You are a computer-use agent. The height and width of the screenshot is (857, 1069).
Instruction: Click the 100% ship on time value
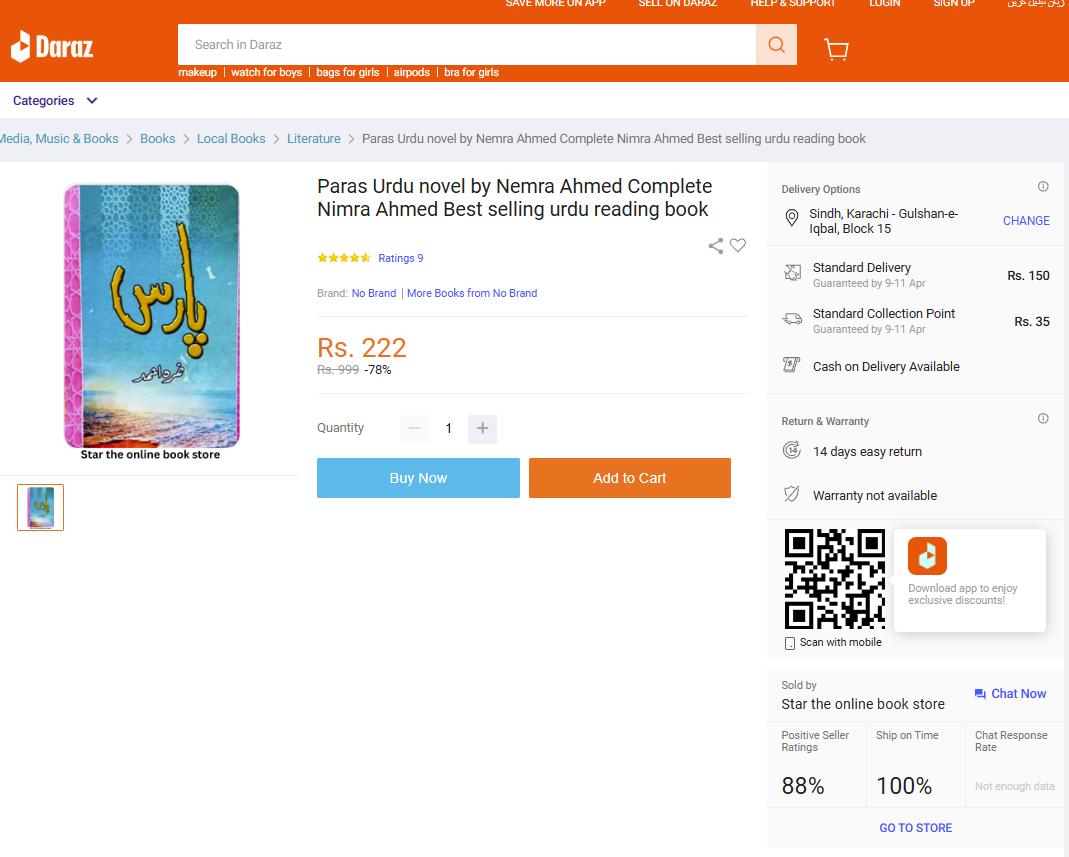[x=903, y=786]
